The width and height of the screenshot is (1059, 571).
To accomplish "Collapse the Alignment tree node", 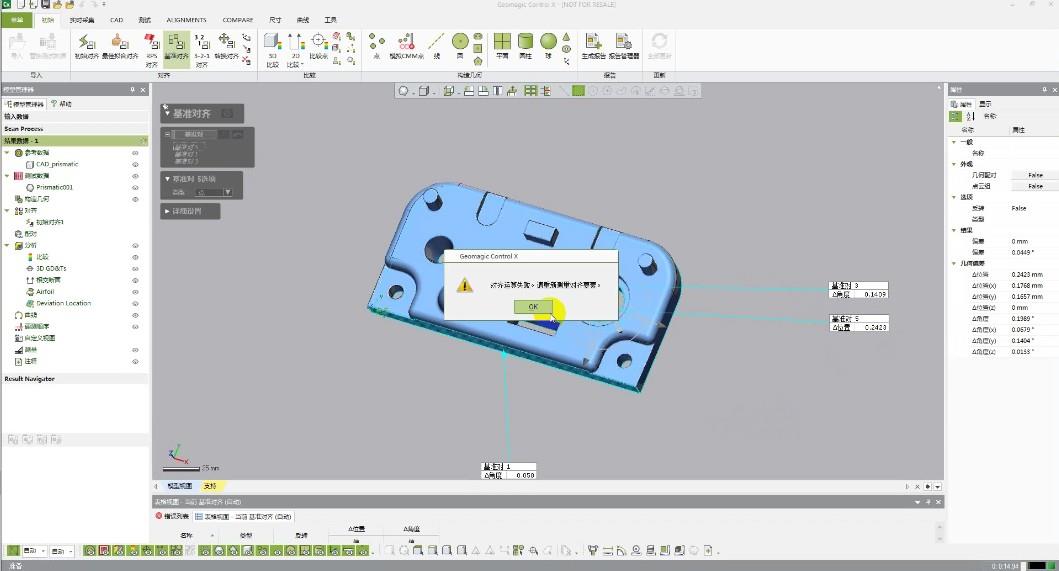I will [7, 211].
